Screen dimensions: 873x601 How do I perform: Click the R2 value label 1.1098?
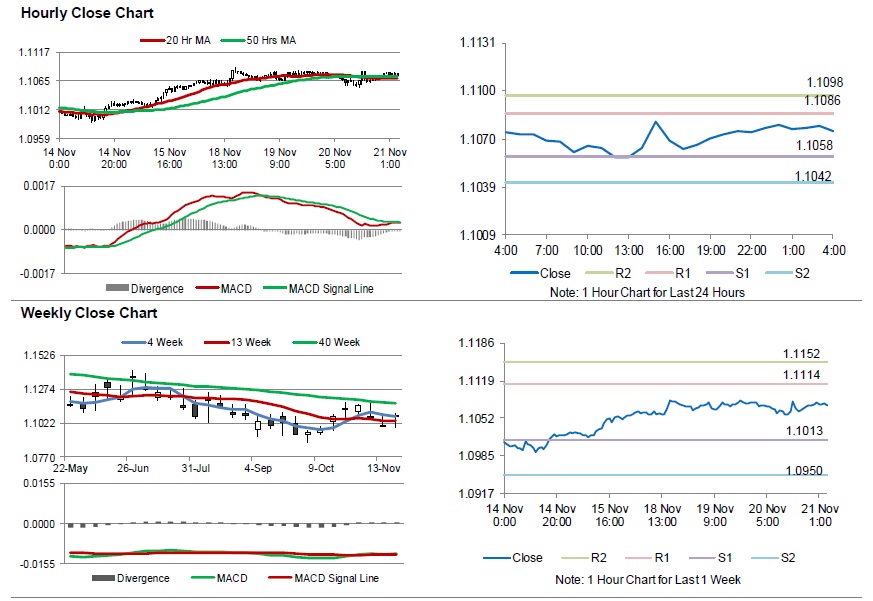tap(825, 82)
